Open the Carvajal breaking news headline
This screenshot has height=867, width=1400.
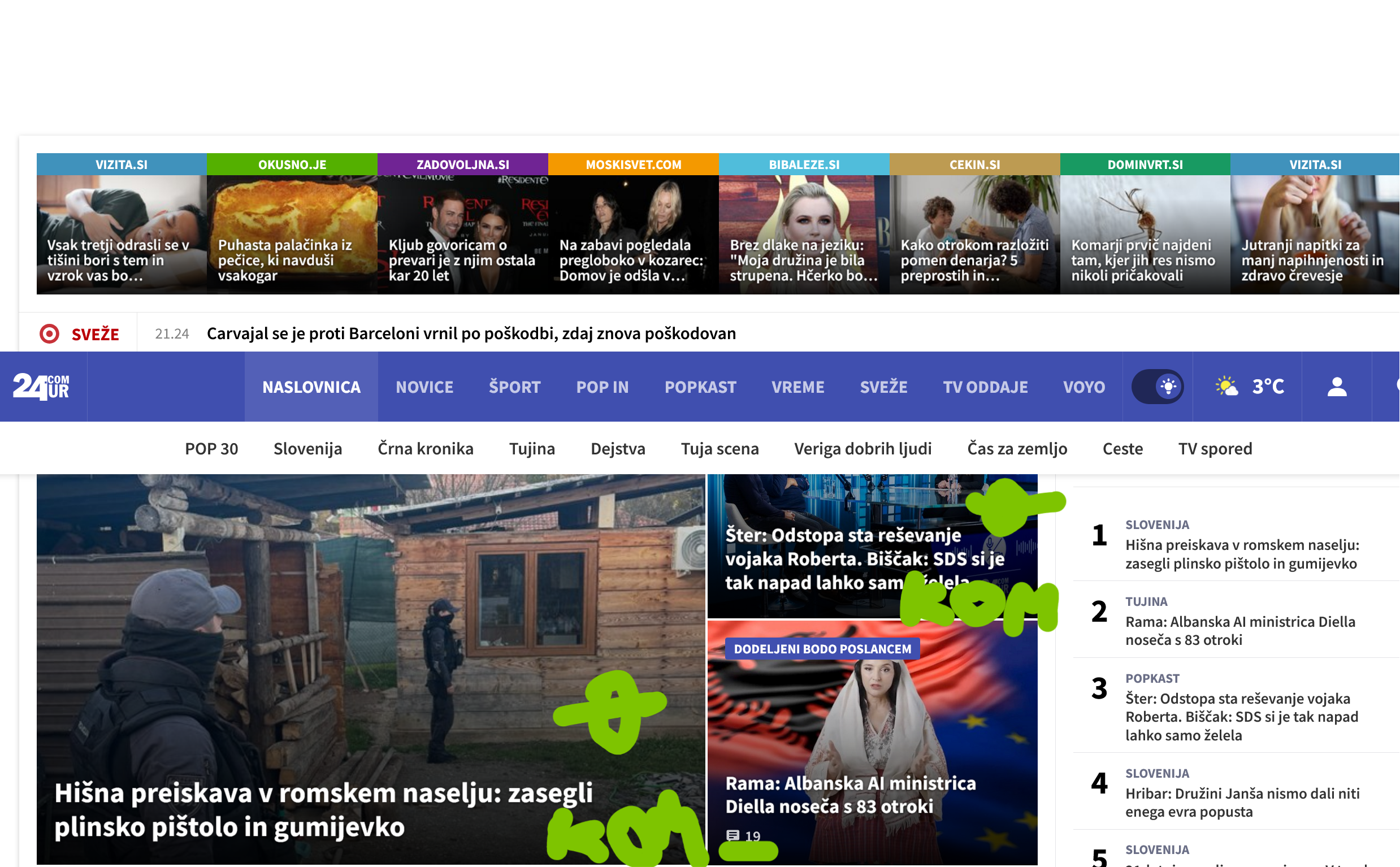pos(471,333)
